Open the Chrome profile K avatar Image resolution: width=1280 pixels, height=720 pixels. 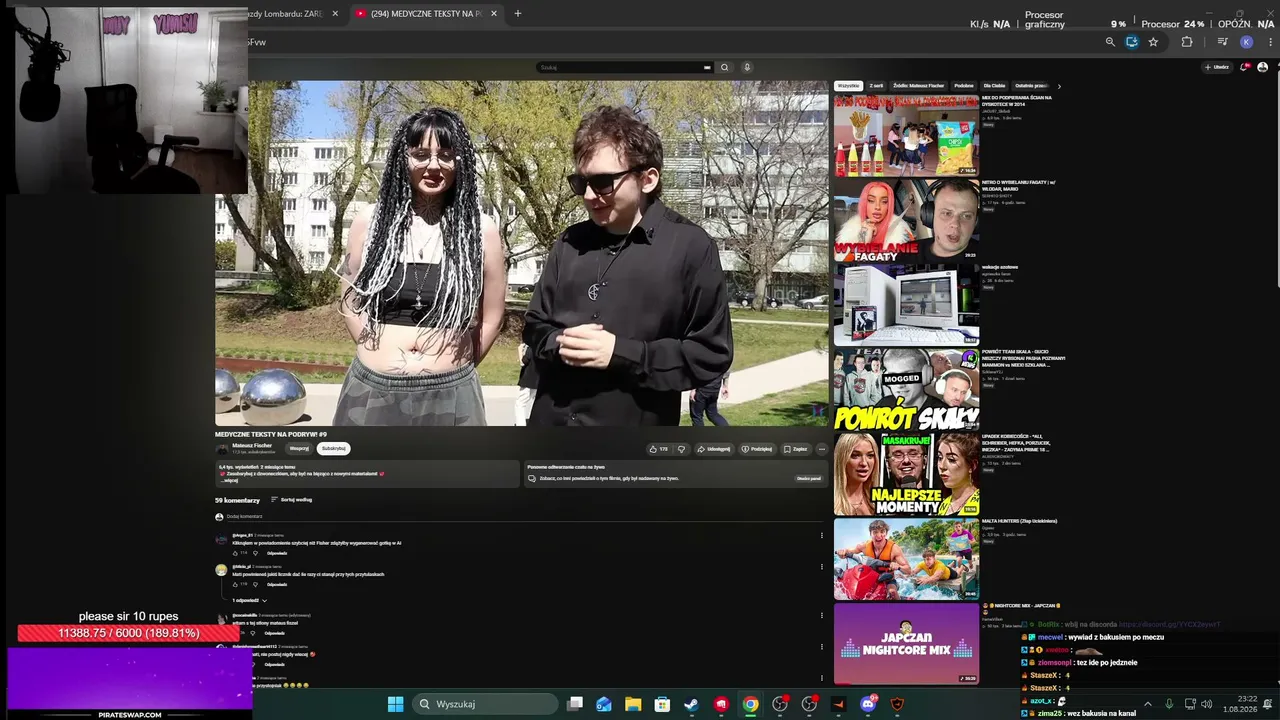1246,42
